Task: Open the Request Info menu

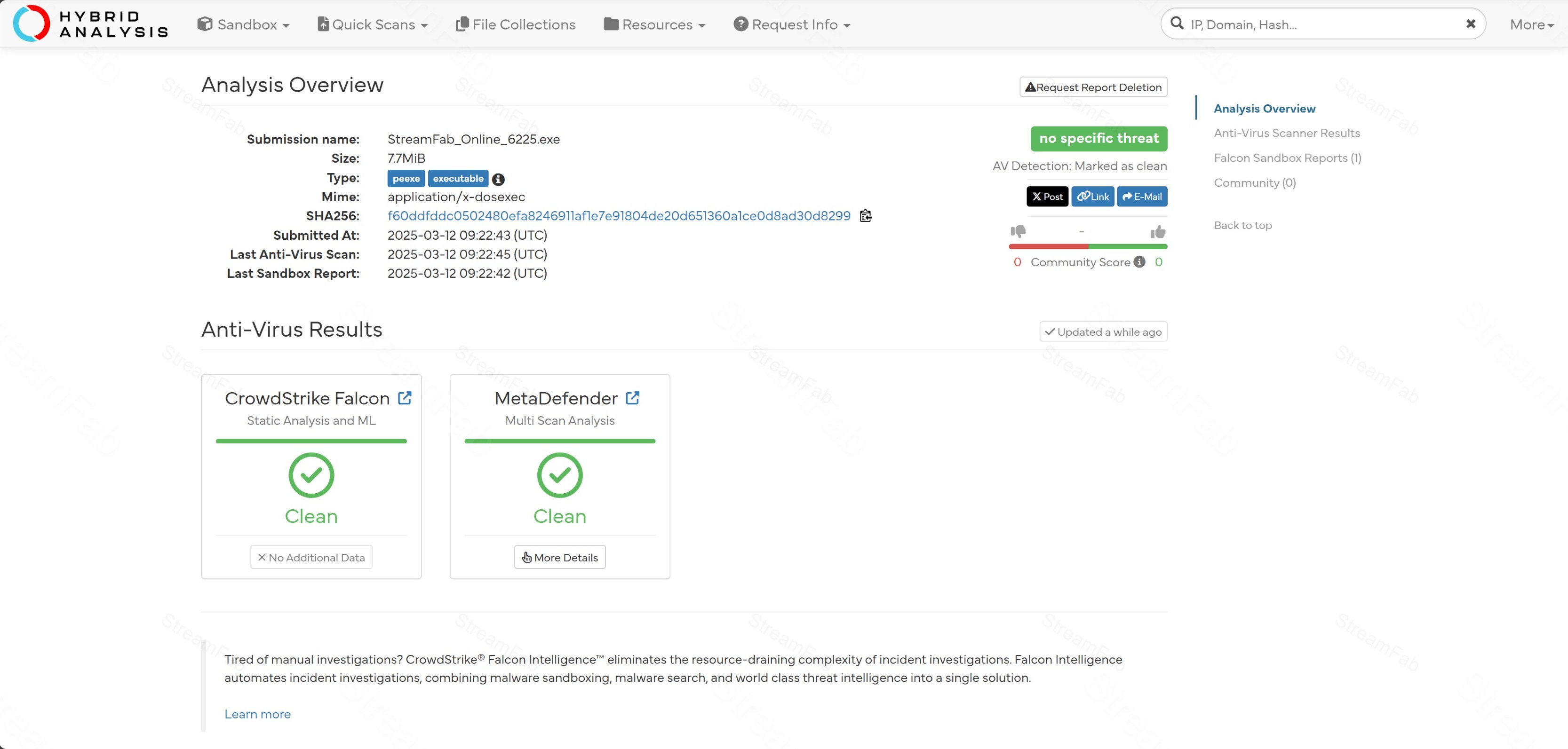Action: click(792, 24)
